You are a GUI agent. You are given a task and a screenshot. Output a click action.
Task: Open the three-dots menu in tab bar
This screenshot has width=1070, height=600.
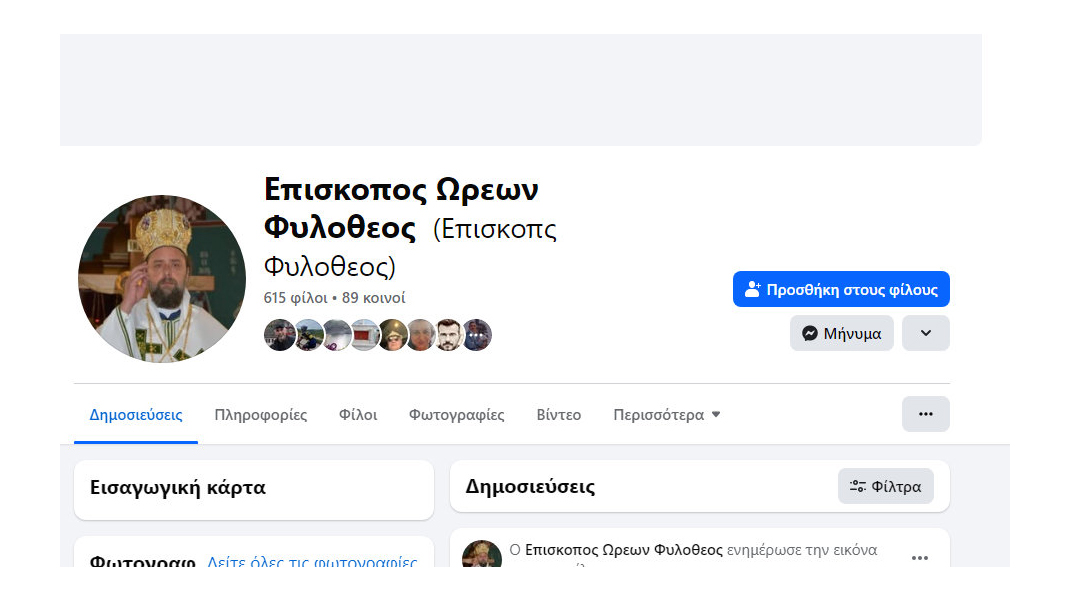click(x=925, y=414)
